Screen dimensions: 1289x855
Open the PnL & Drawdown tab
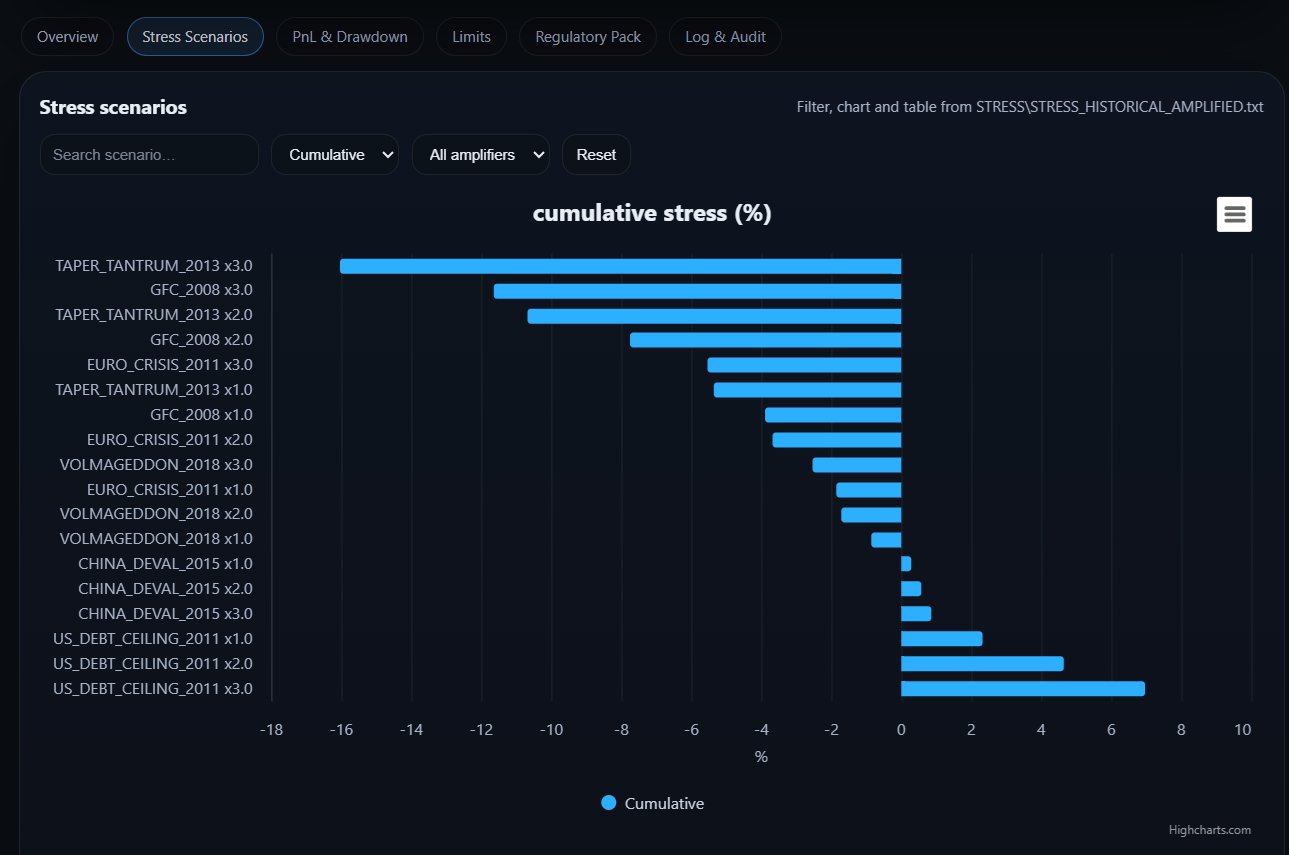pos(349,37)
